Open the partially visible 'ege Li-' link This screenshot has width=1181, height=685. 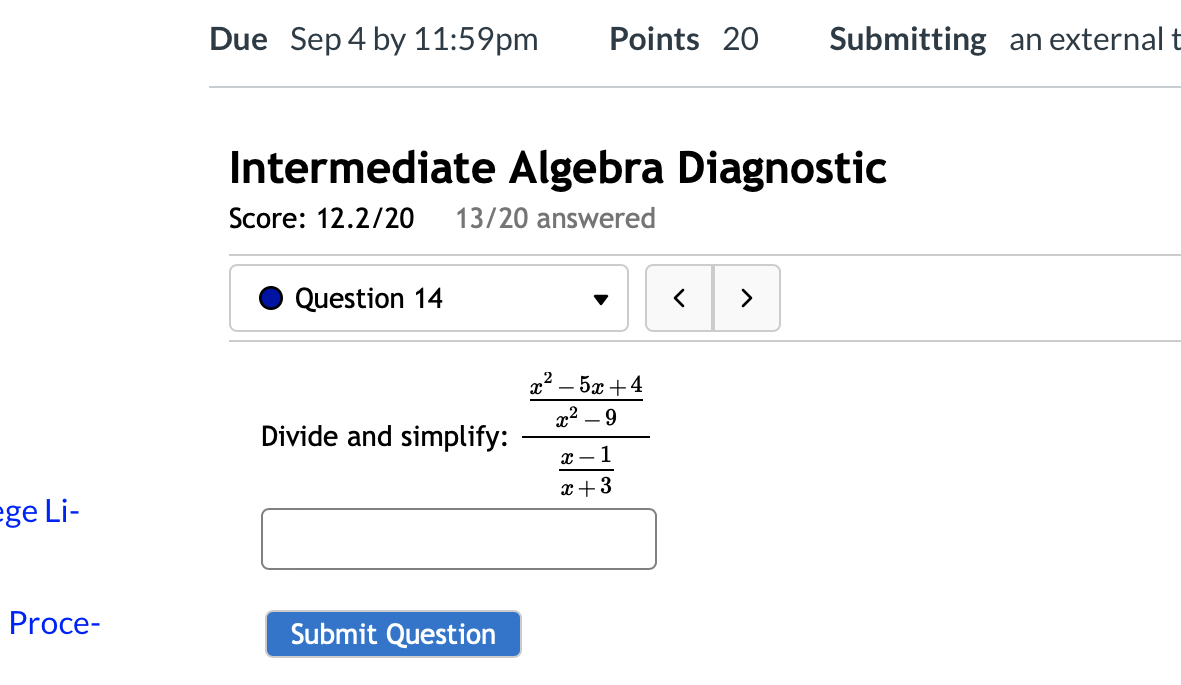[40, 512]
